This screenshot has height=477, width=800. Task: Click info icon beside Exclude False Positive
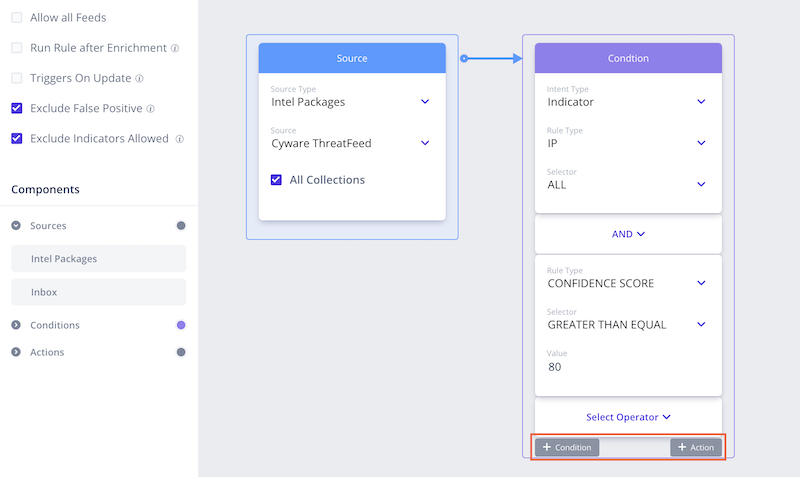tap(150, 108)
